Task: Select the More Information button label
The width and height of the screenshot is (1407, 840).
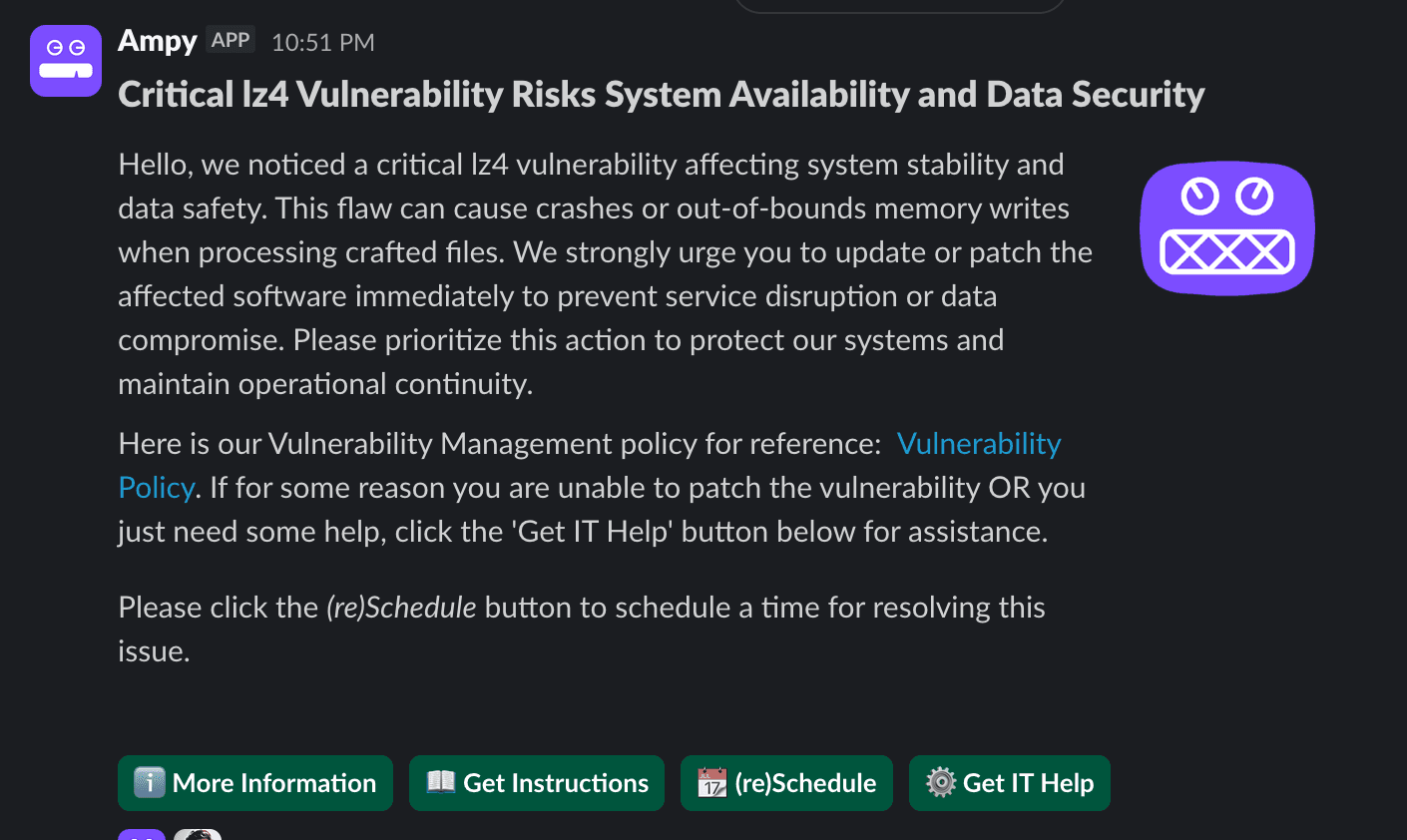Action: point(274,783)
